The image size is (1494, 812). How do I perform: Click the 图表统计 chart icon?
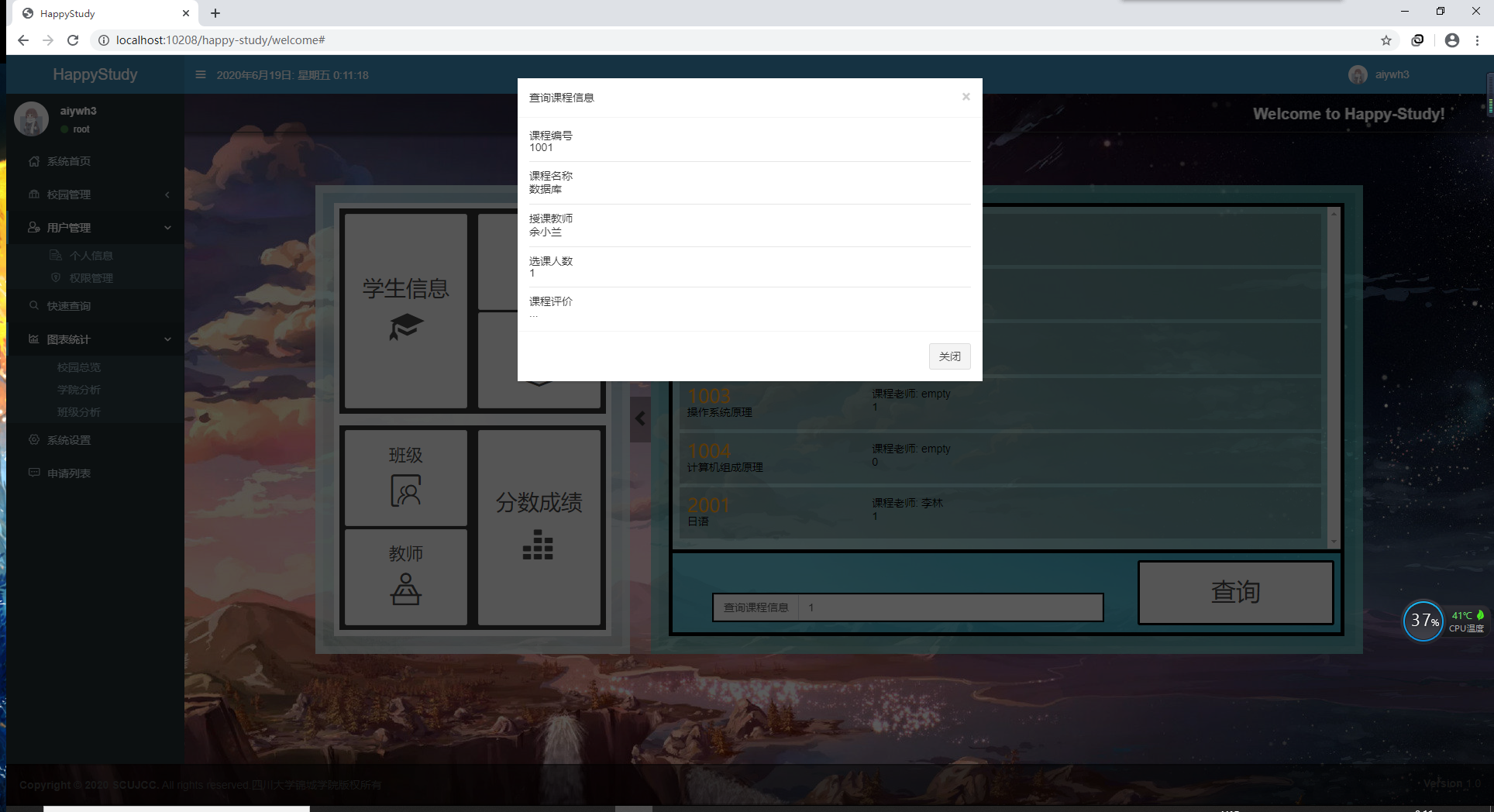pyautogui.click(x=34, y=339)
